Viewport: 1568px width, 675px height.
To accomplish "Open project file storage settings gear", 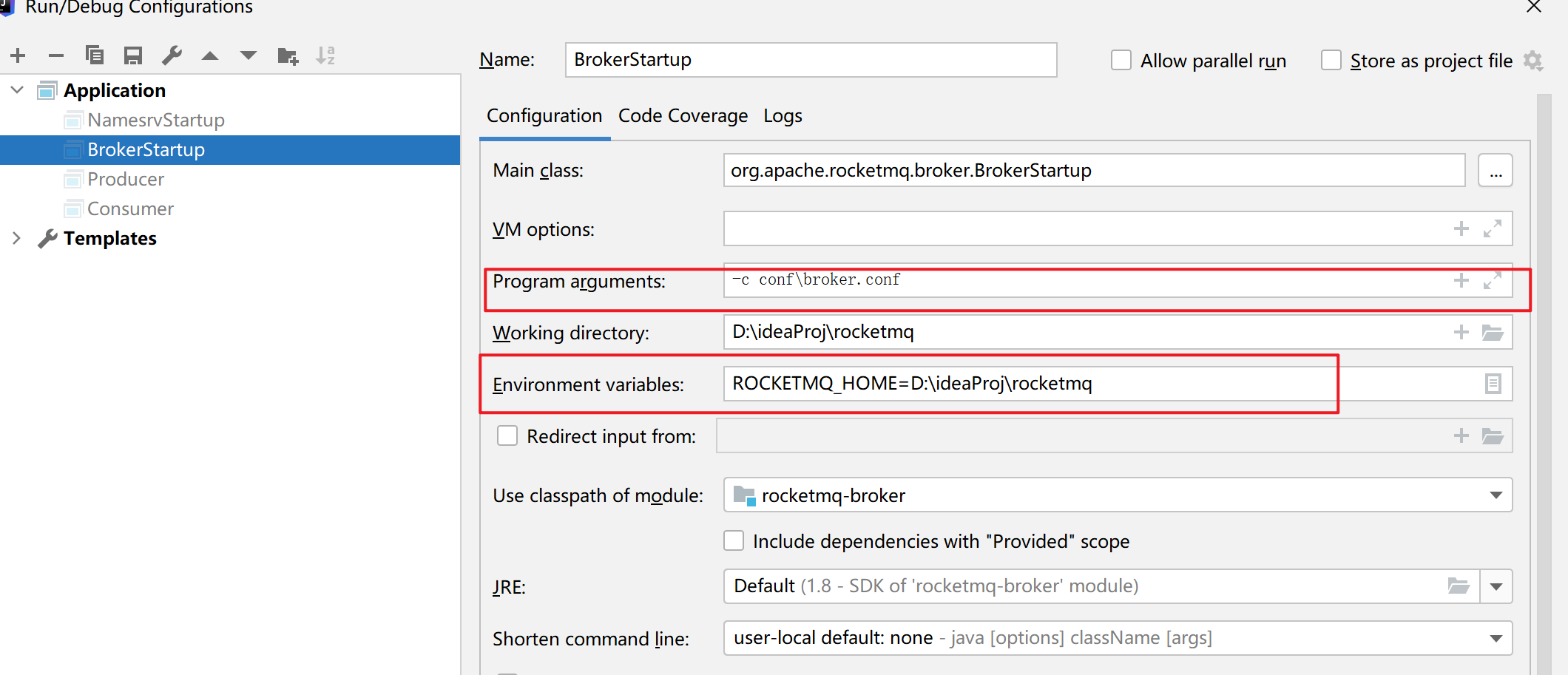I will point(1533,61).
